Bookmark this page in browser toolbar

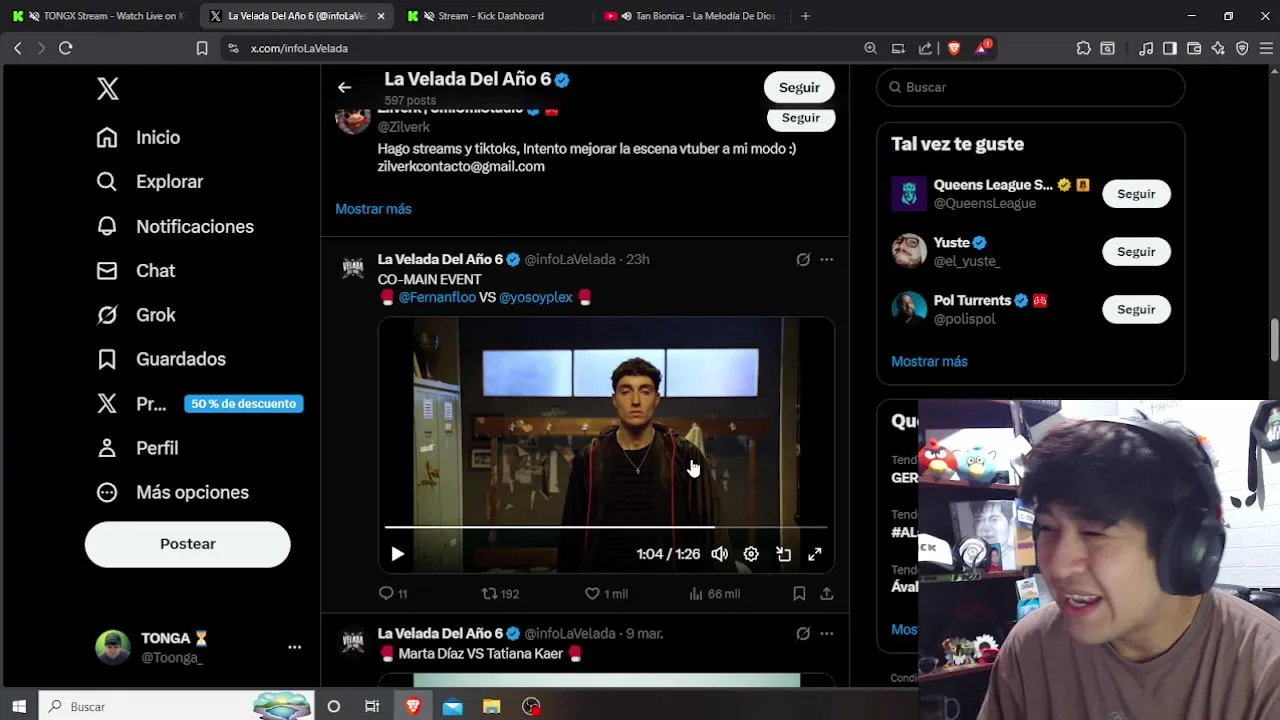point(202,48)
